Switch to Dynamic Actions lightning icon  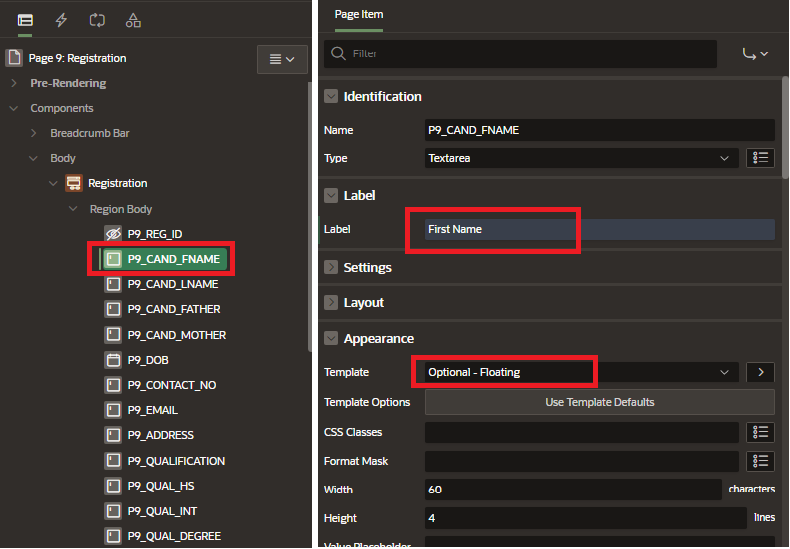click(62, 20)
